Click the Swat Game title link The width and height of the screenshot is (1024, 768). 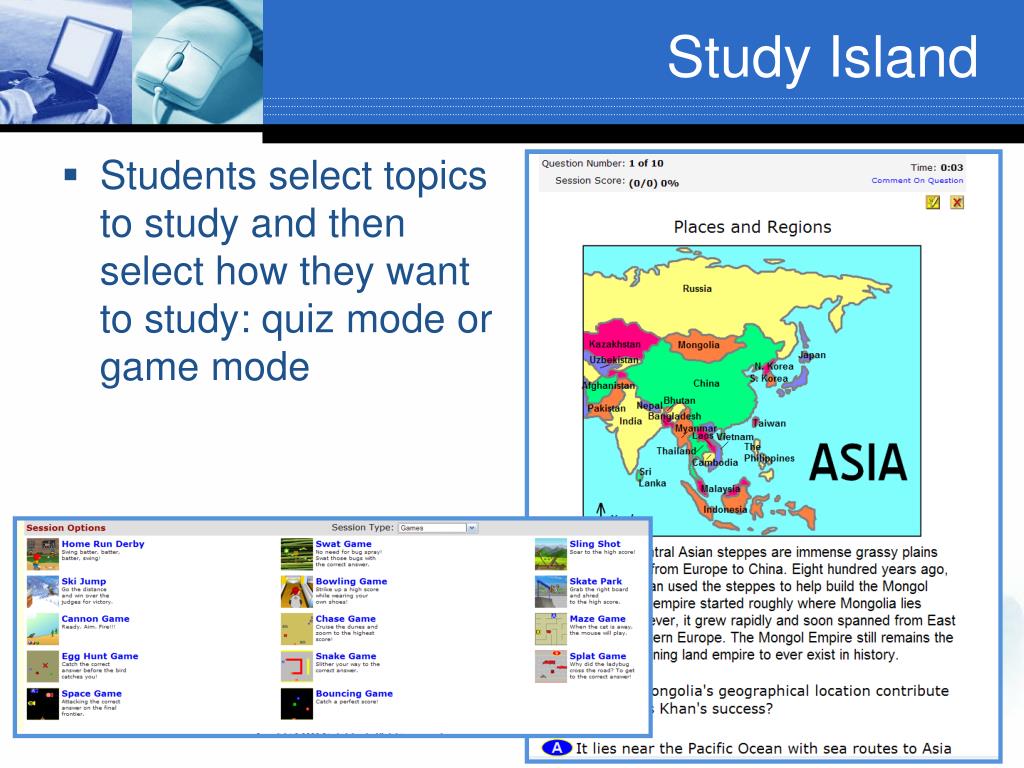tap(344, 543)
